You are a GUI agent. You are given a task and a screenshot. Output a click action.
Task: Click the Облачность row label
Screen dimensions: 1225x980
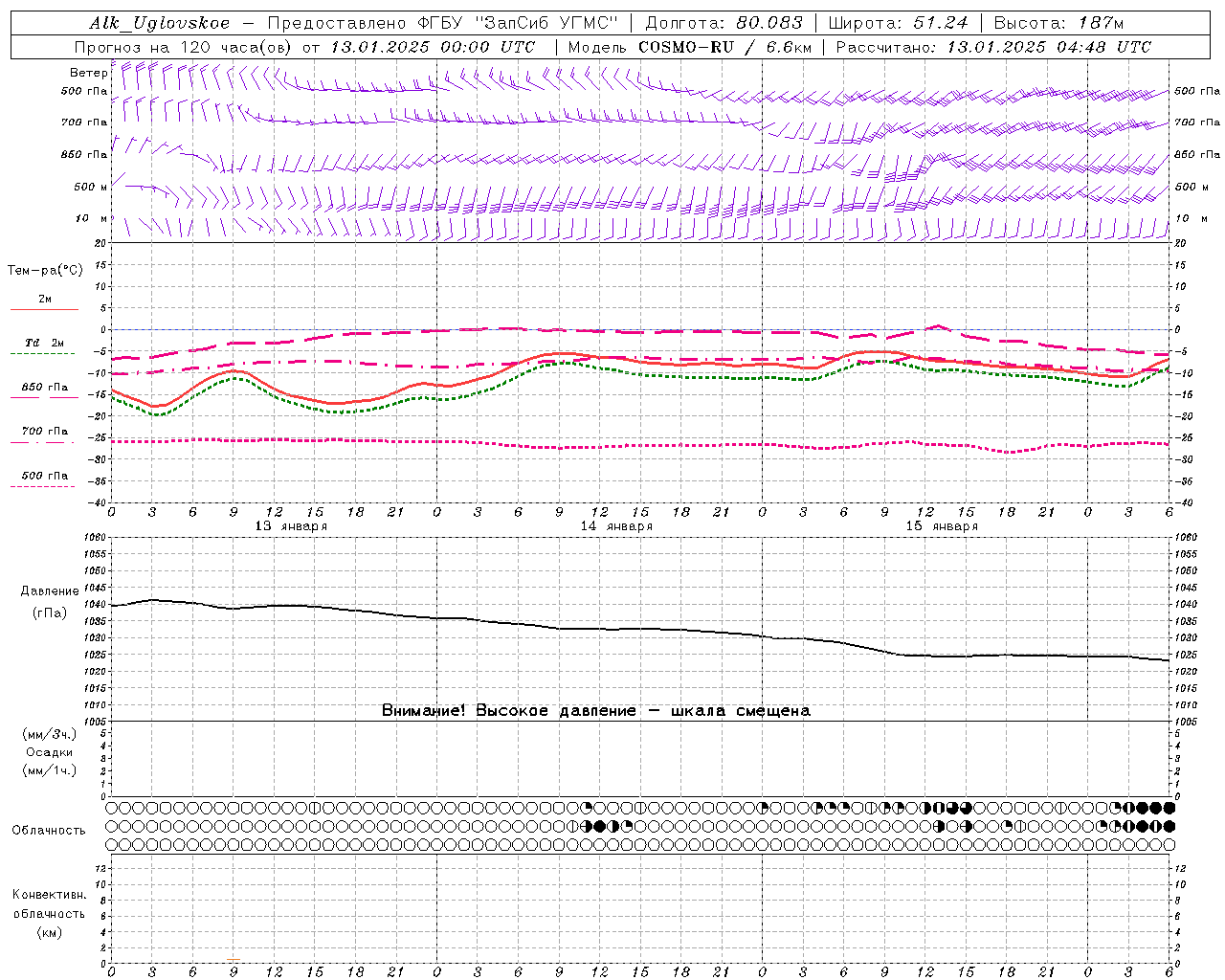[49, 831]
